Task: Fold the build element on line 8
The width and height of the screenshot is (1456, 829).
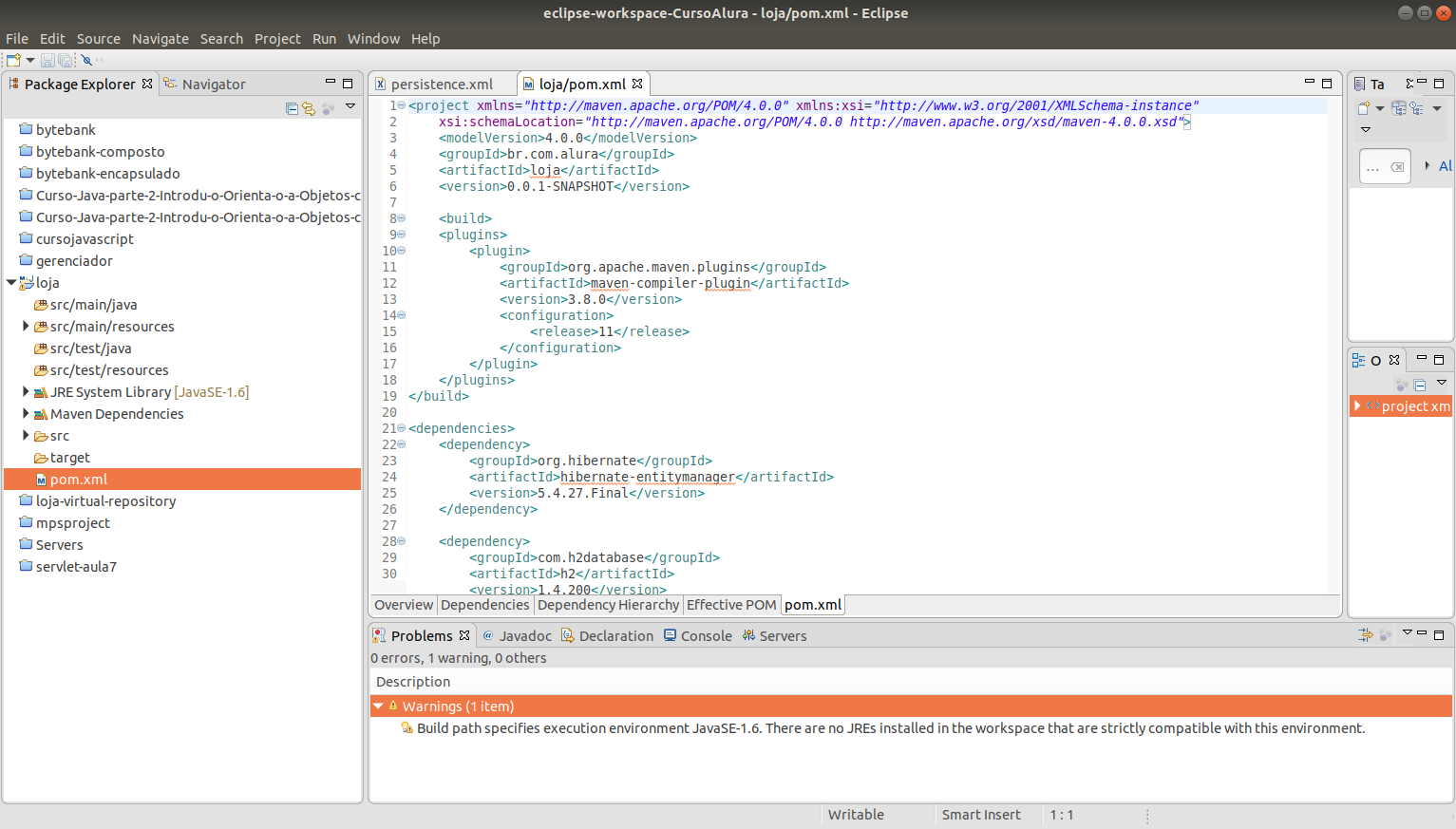Action: pos(402,218)
